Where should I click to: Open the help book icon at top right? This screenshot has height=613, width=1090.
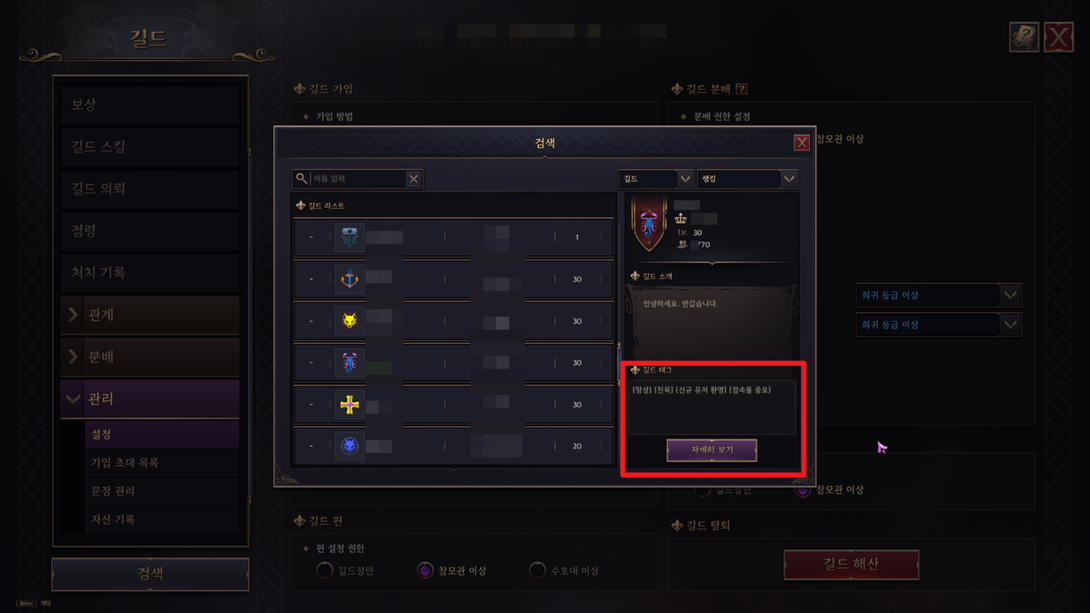(x=1023, y=37)
